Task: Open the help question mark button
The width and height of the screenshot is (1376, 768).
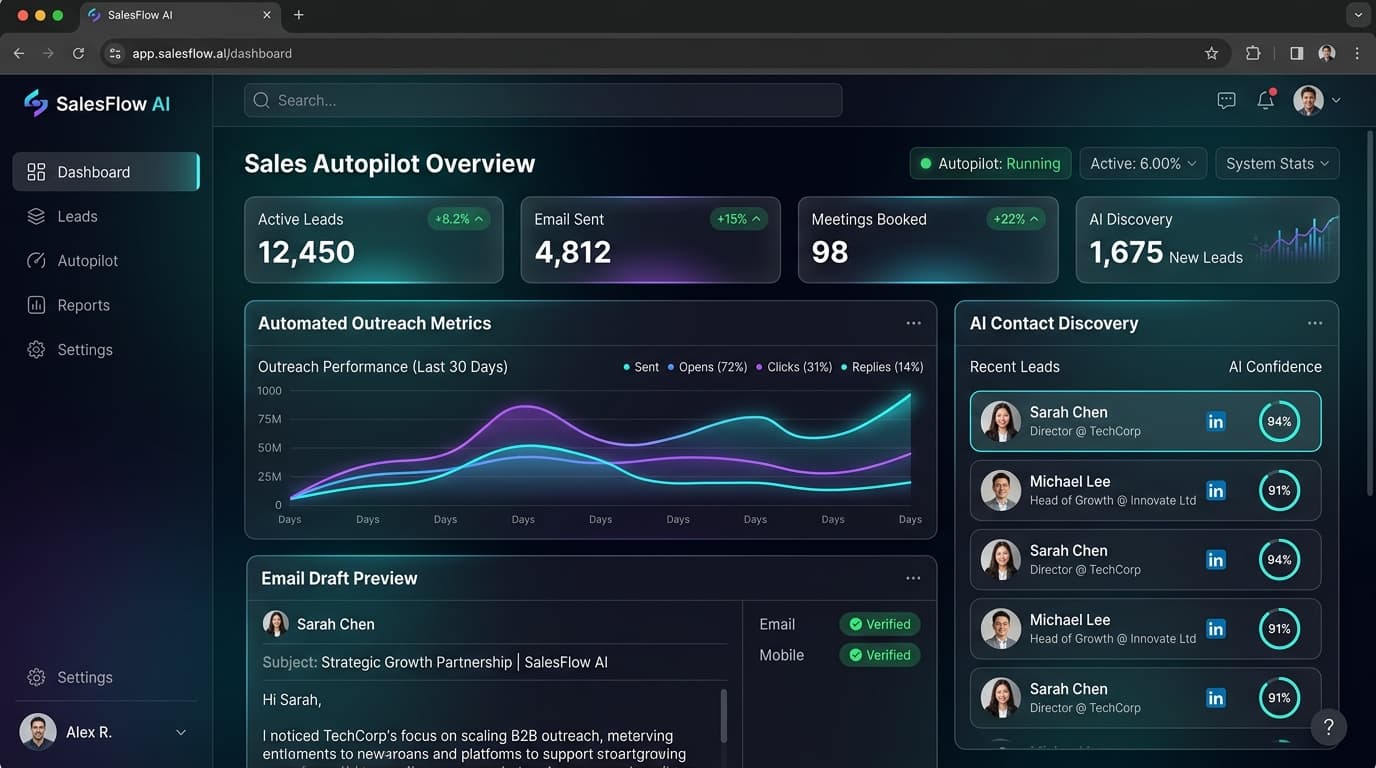Action: point(1328,727)
